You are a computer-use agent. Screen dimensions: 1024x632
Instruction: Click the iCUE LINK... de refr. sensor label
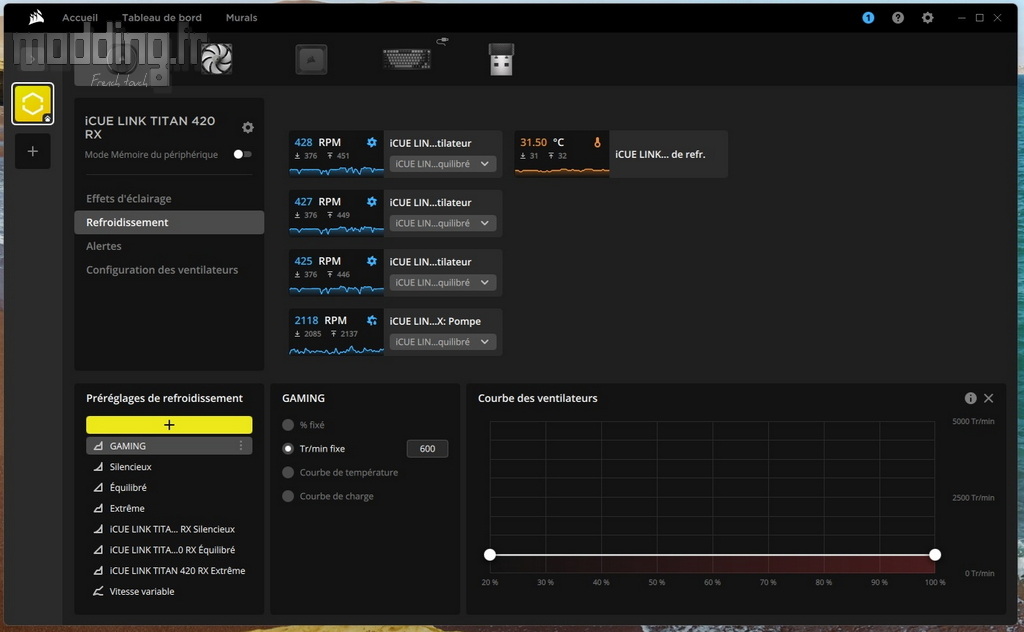click(x=660, y=155)
